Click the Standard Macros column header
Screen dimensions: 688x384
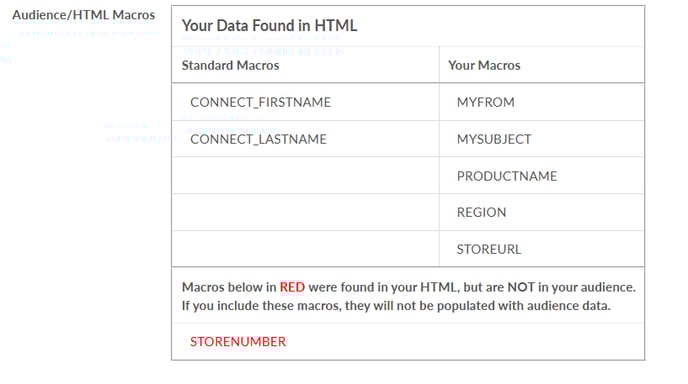coord(230,65)
